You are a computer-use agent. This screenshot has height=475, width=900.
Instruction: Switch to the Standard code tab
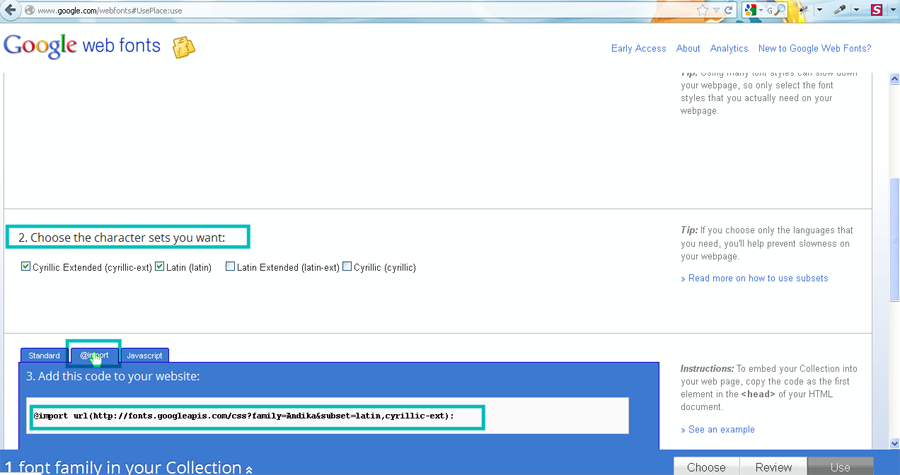(44, 355)
